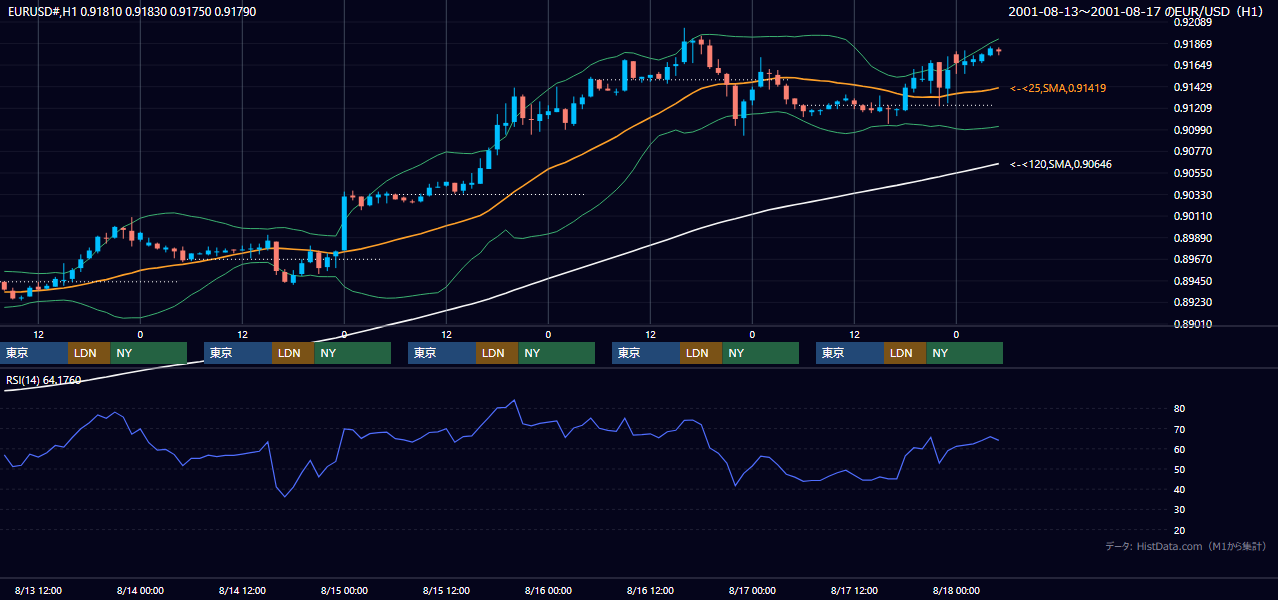Click the 8/15 12:00 date label
The height and width of the screenshot is (600, 1278).
click(x=447, y=590)
